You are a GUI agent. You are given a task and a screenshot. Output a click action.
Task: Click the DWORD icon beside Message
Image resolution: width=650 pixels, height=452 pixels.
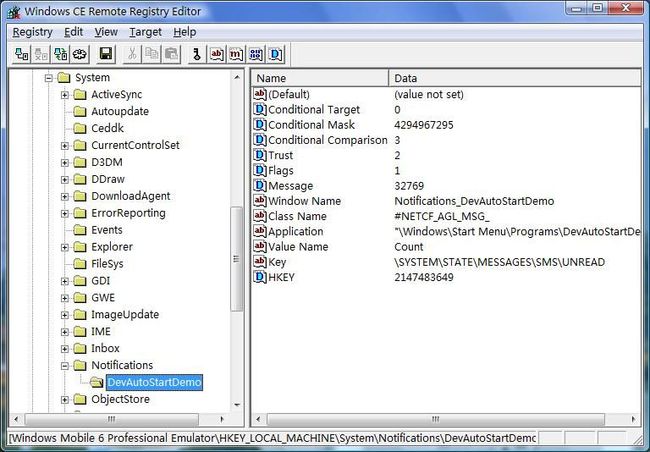260,185
